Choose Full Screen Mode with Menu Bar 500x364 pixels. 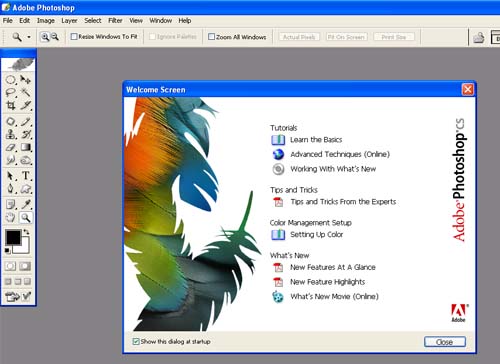click(18, 281)
